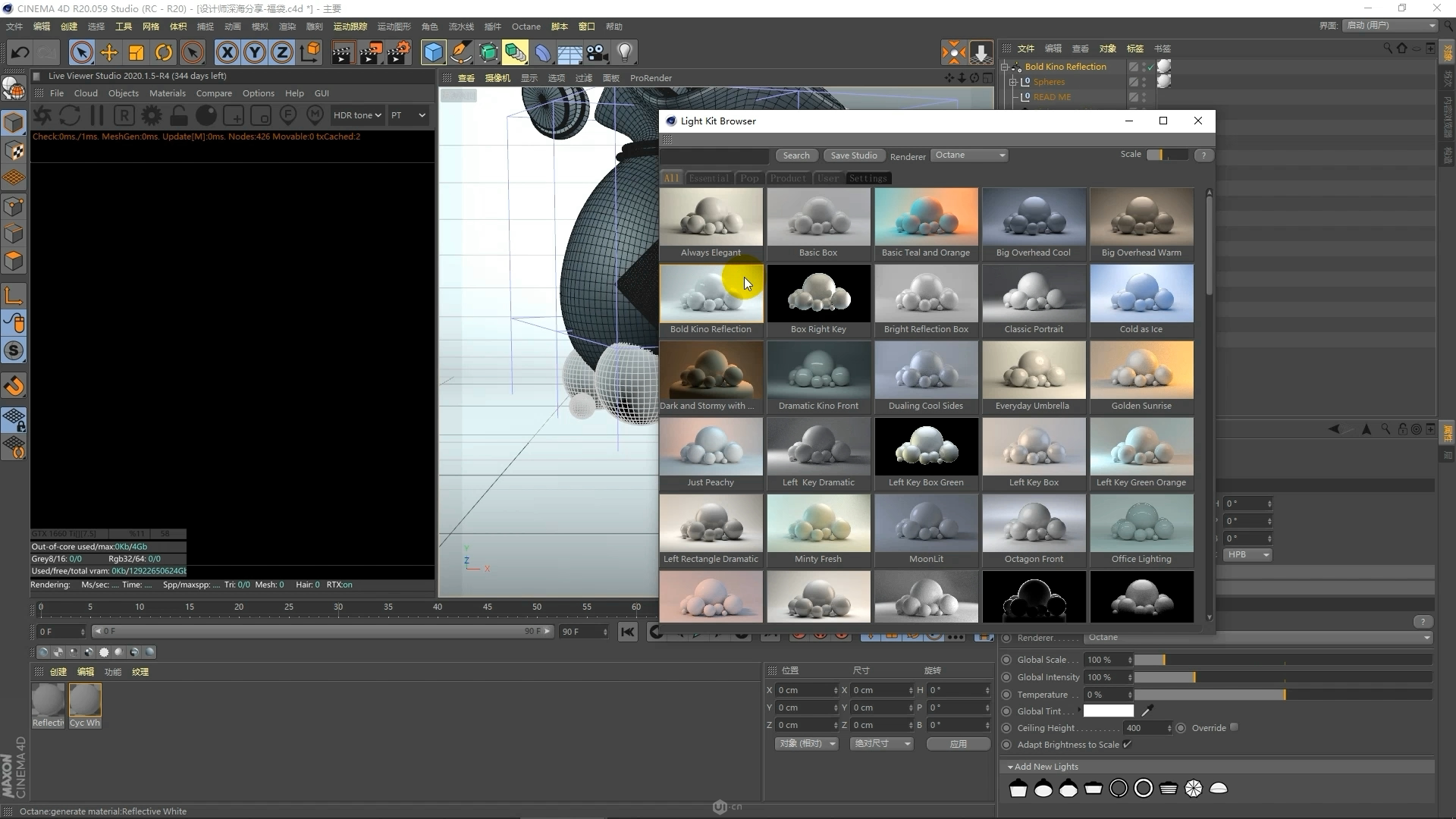Click the Global Tint white swatch
The height and width of the screenshot is (819, 1456).
click(1108, 711)
